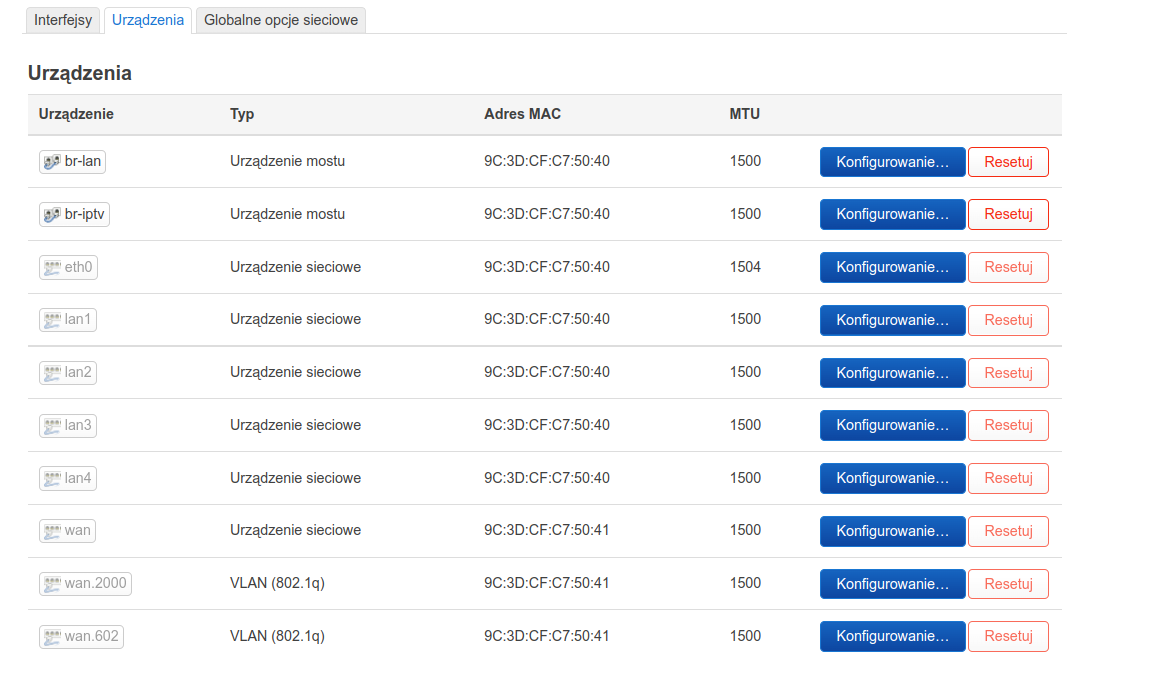Click the lan4 network device icon
Screen dimensions: 1149x674
pos(52,478)
